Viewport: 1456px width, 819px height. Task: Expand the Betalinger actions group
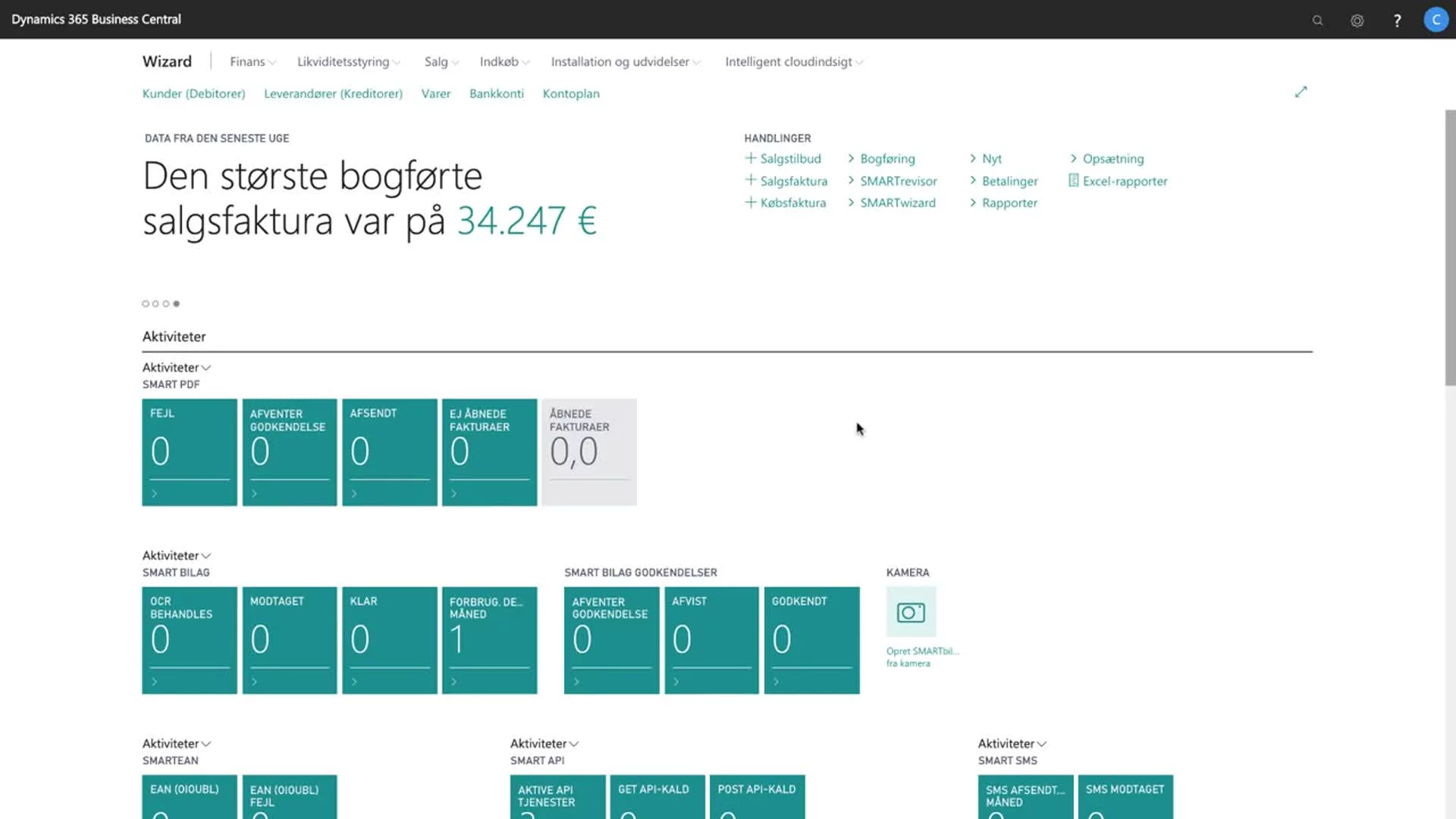(x=1003, y=180)
